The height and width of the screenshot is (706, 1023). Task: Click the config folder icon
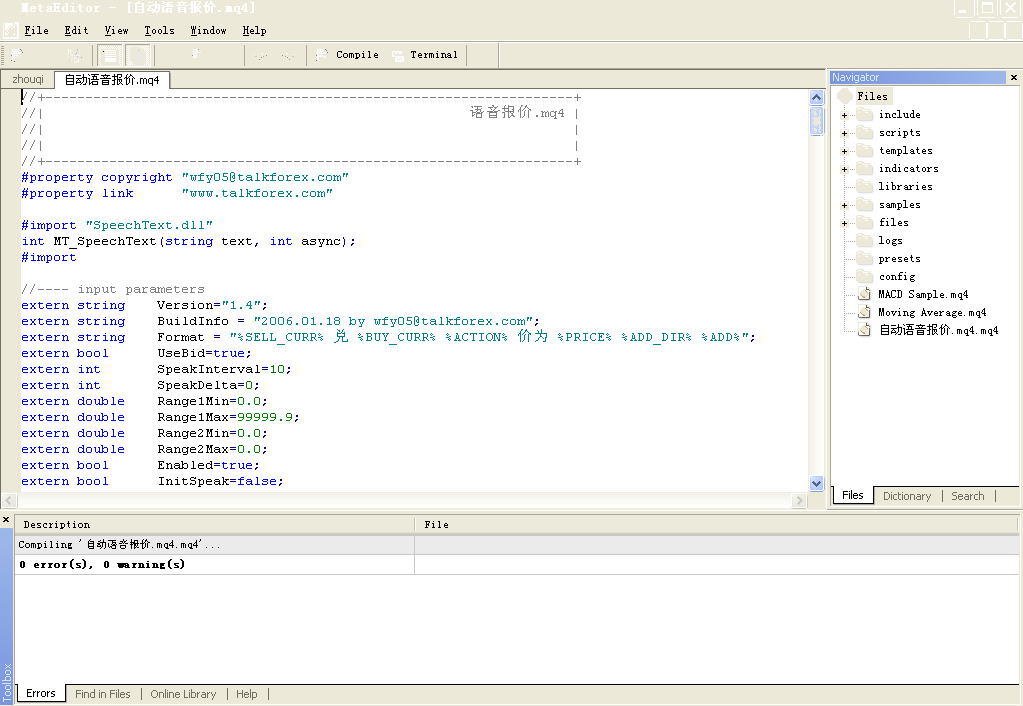[x=865, y=276]
